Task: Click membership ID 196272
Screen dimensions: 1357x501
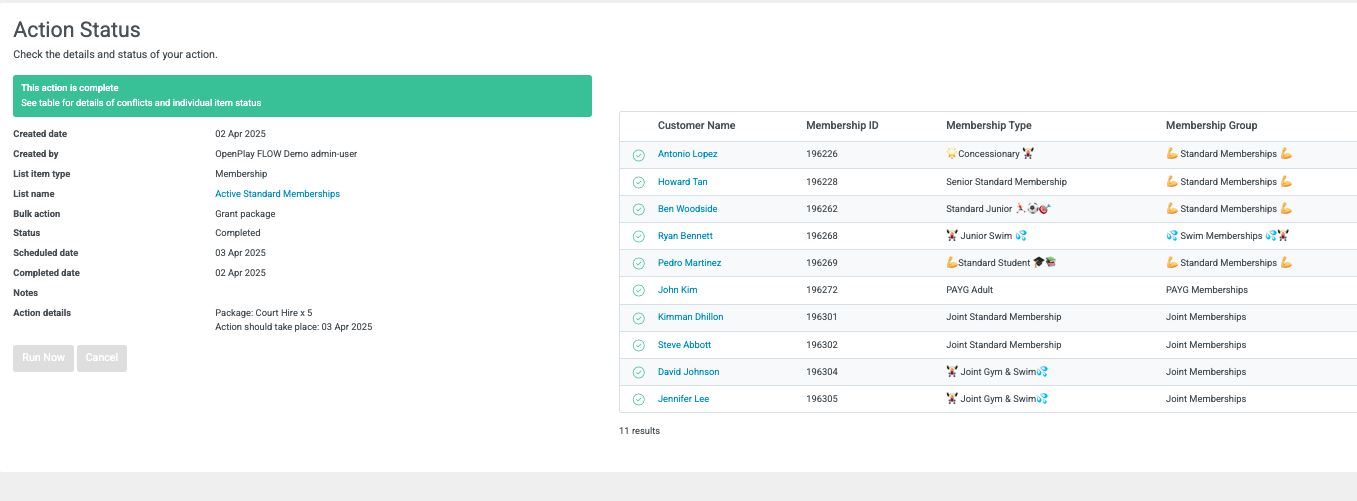Action: 822,290
